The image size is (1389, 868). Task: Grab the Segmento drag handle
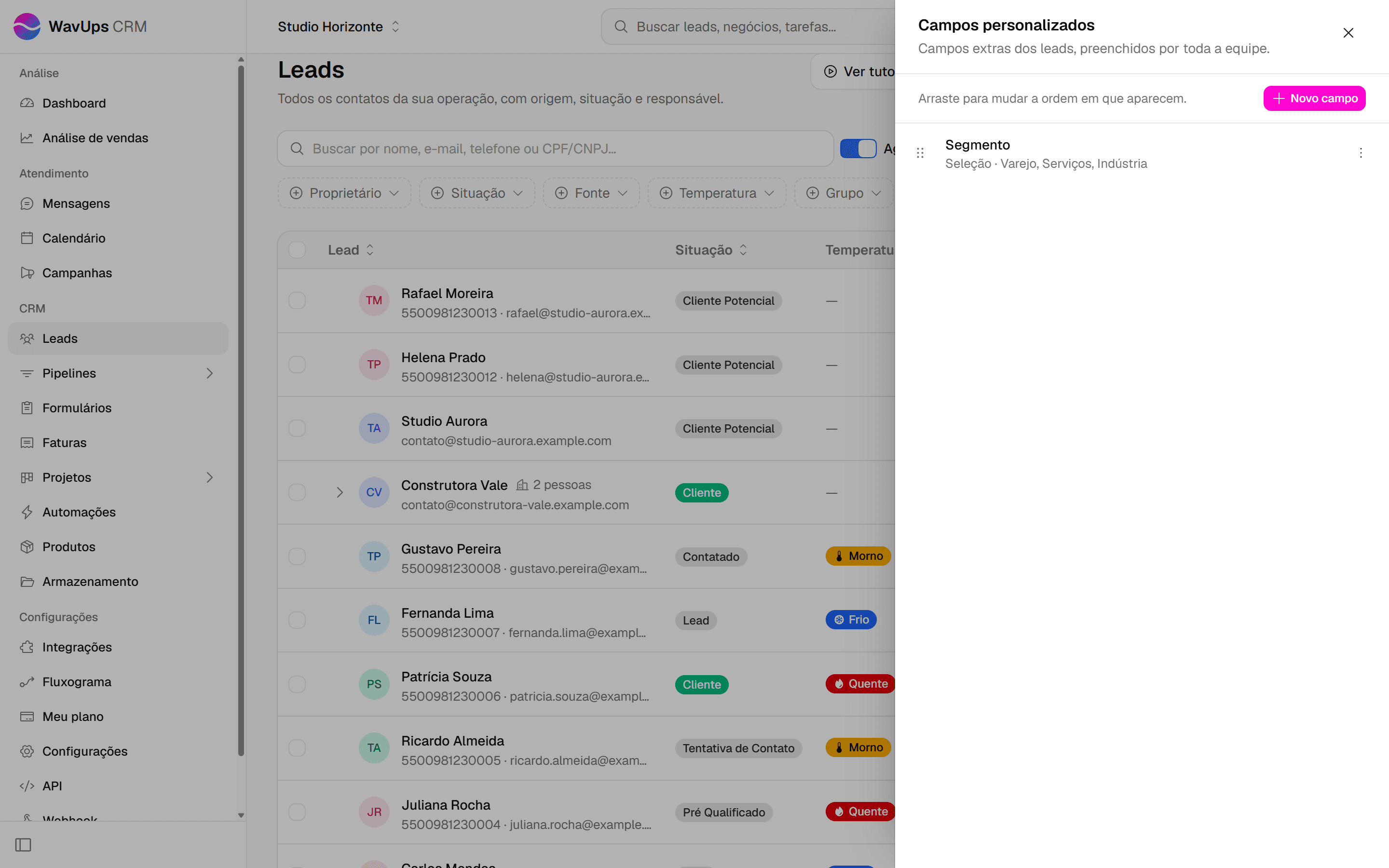(x=920, y=153)
